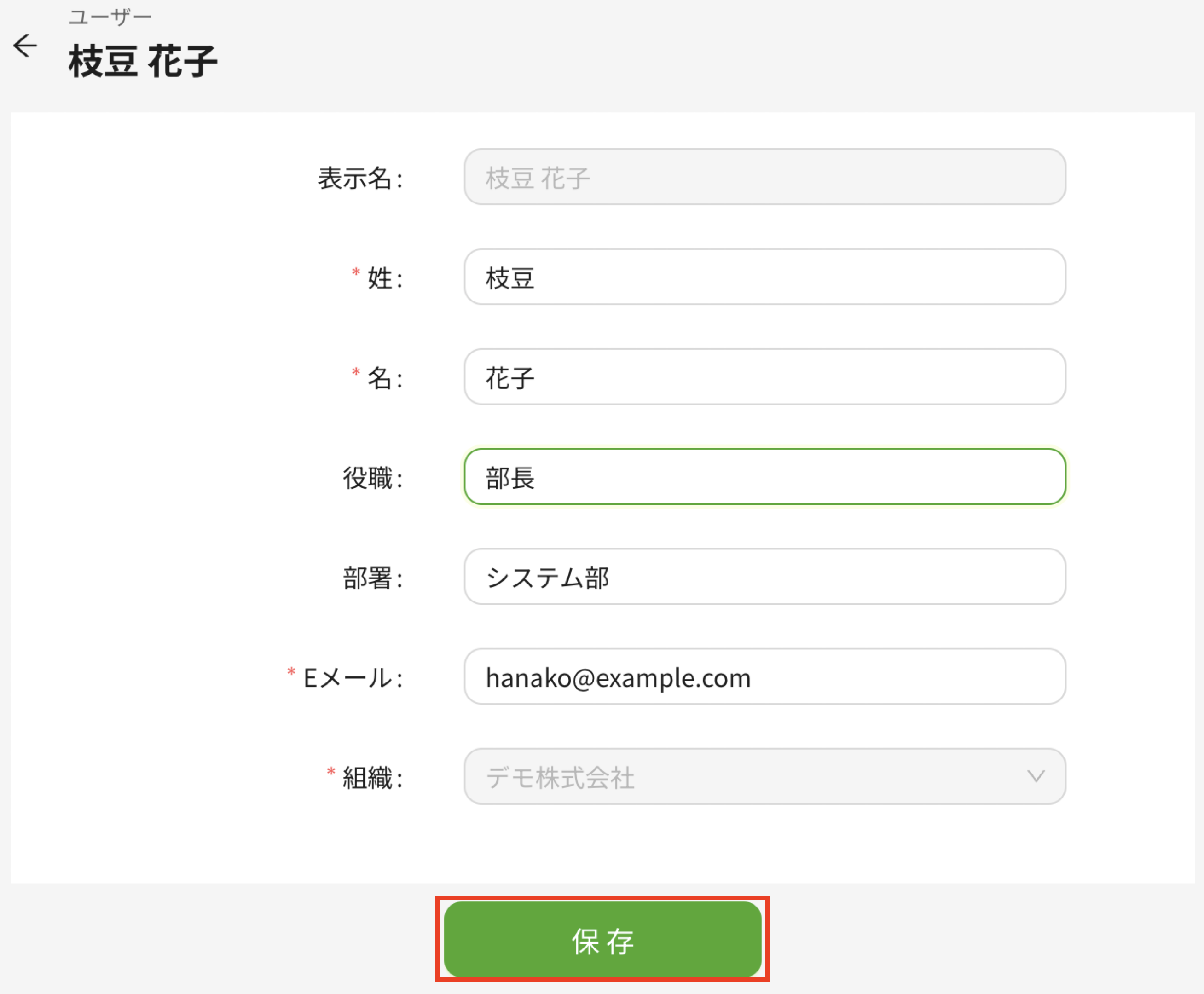
Task: Save changes with the green 保存 button
Action: pos(602,940)
